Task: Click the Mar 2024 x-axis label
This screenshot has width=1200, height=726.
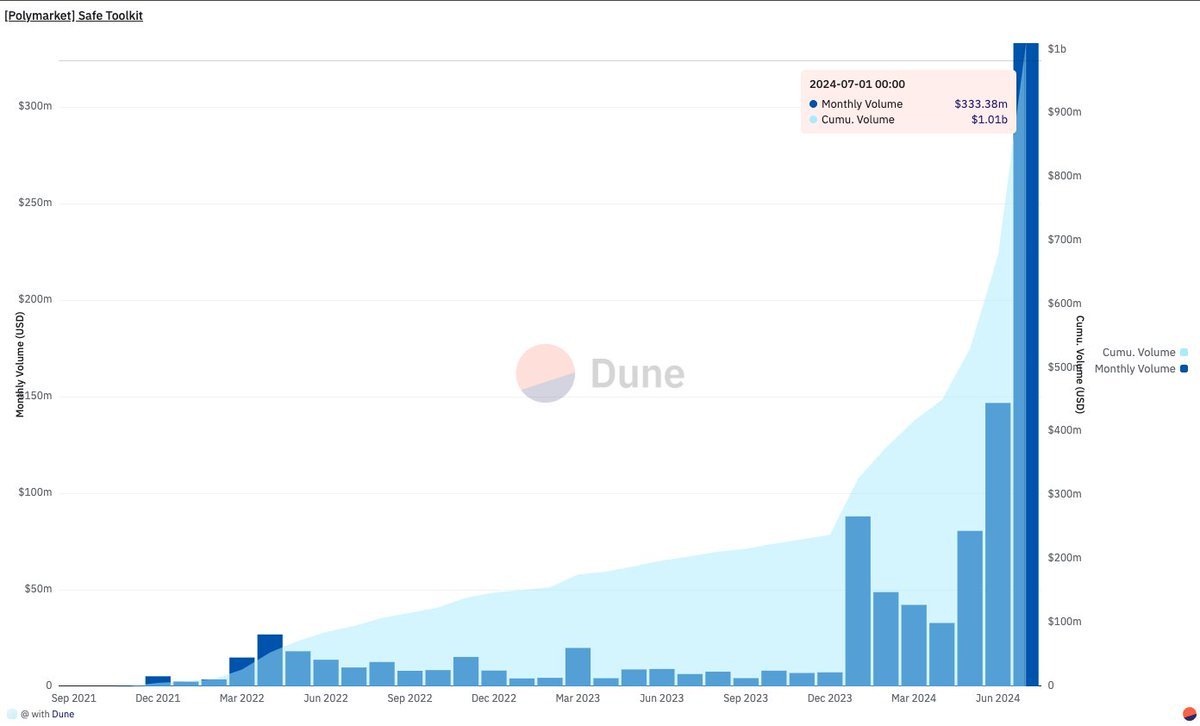Action: 914,699
